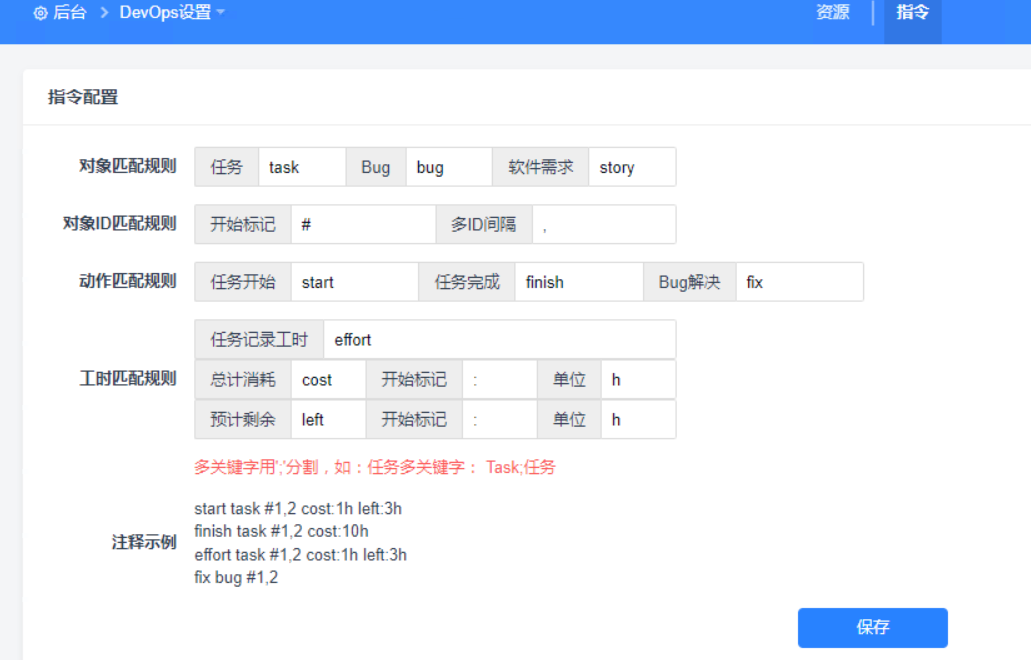1031x660 pixels.
Task: Click the 总计消耗 label addon
Action: 243,380
